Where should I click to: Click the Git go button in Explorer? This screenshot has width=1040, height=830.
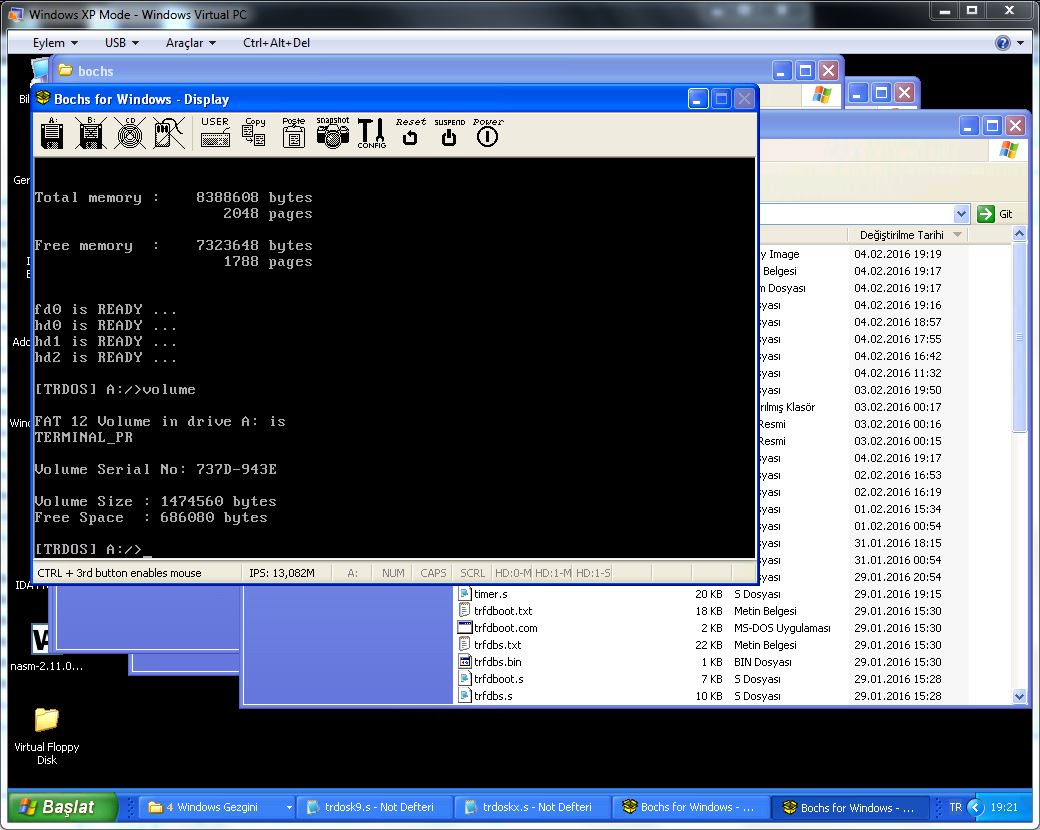995,214
